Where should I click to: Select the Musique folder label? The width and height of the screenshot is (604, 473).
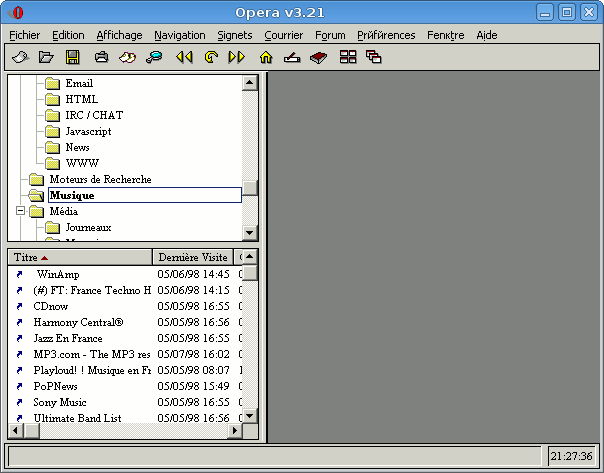coord(145,195)
